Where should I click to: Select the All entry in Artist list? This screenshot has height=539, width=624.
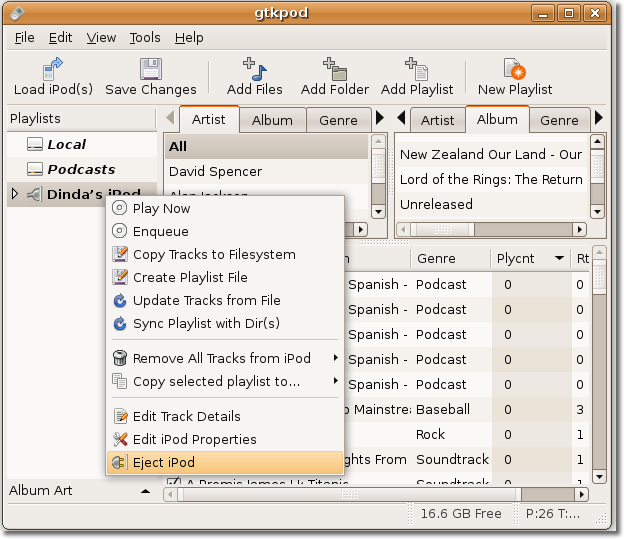click(x=267, y=146)
